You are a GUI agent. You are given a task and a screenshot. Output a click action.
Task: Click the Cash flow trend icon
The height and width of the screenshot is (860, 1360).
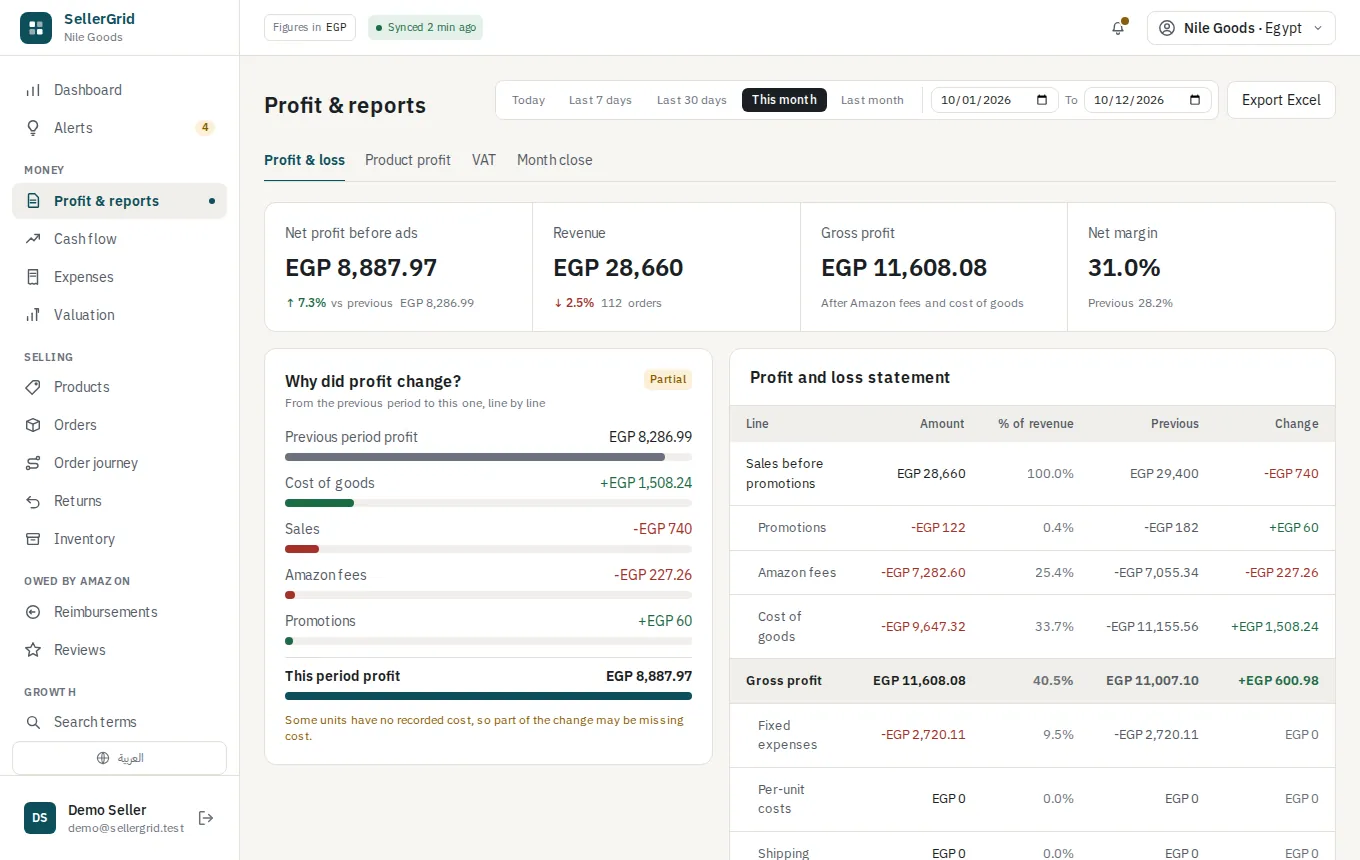point(33,239)
